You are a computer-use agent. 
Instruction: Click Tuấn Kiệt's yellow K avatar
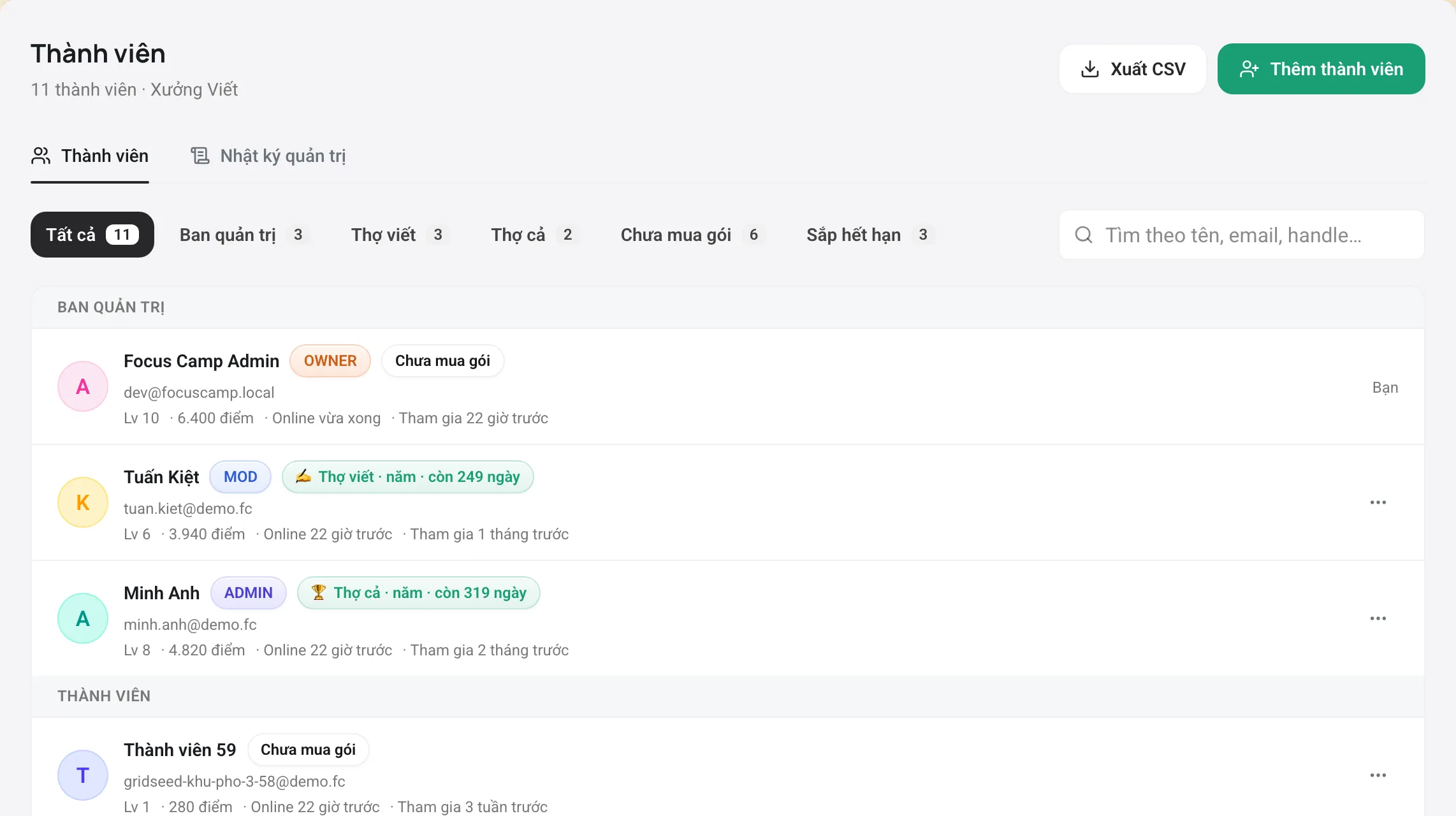pos(83,502)
